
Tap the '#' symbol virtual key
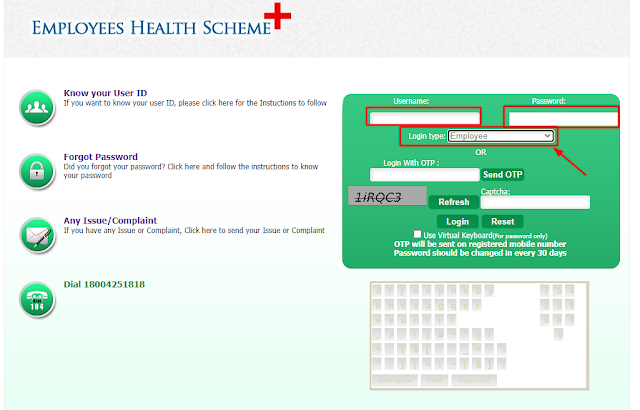tap(439, 335)
